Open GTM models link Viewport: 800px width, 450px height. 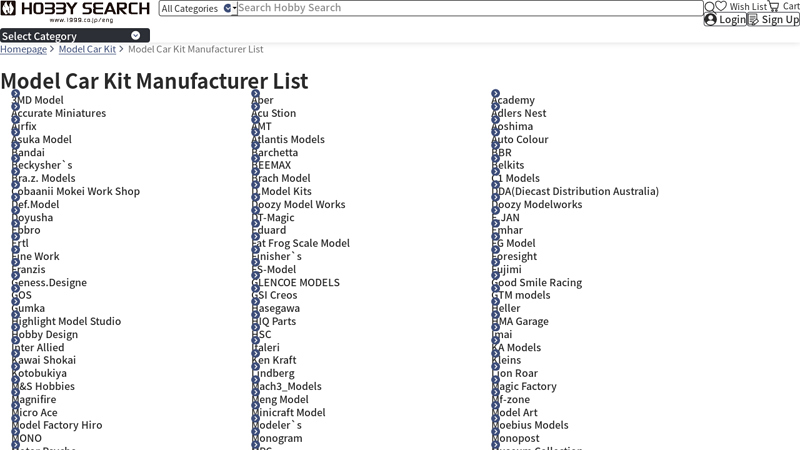pos(521,295)
